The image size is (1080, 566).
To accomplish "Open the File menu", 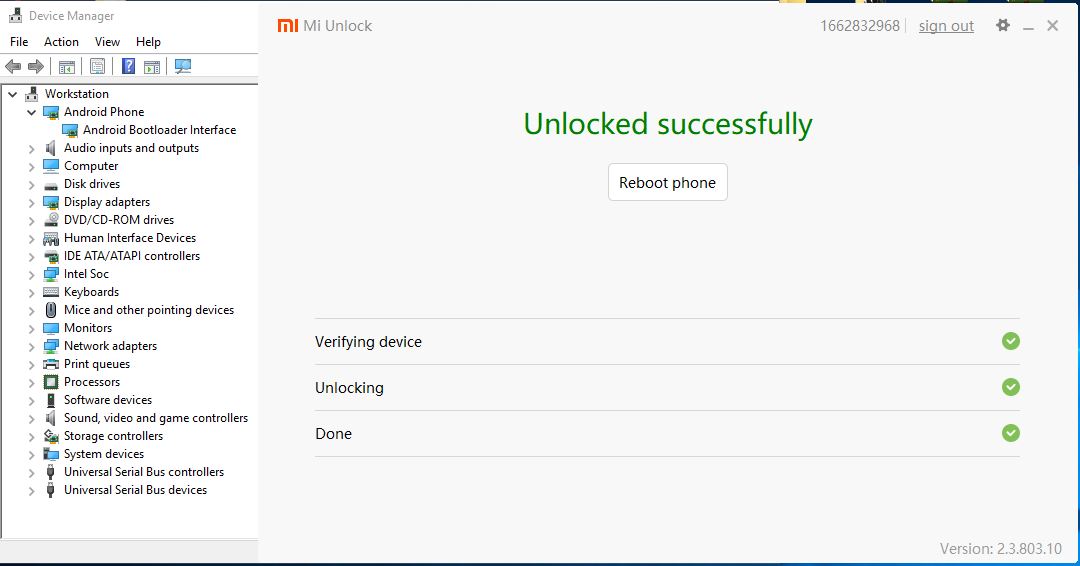I will pyautogui.click(x=19, y=42).
